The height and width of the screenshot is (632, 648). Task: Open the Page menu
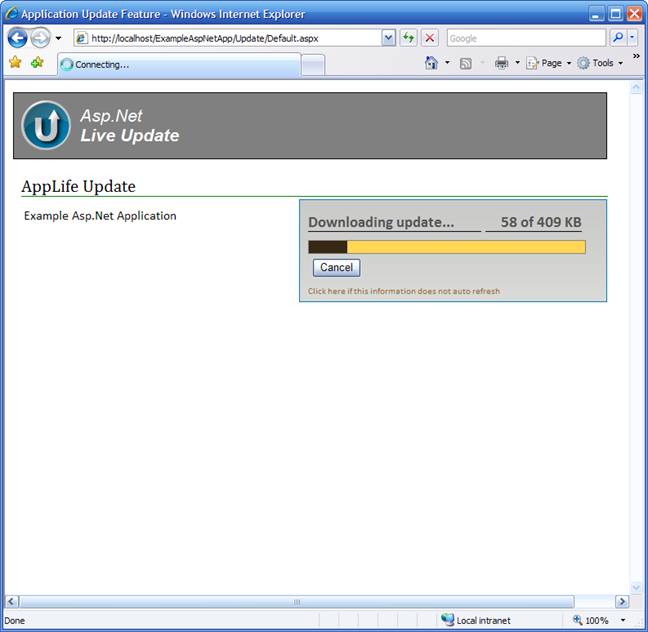(548, 63)
